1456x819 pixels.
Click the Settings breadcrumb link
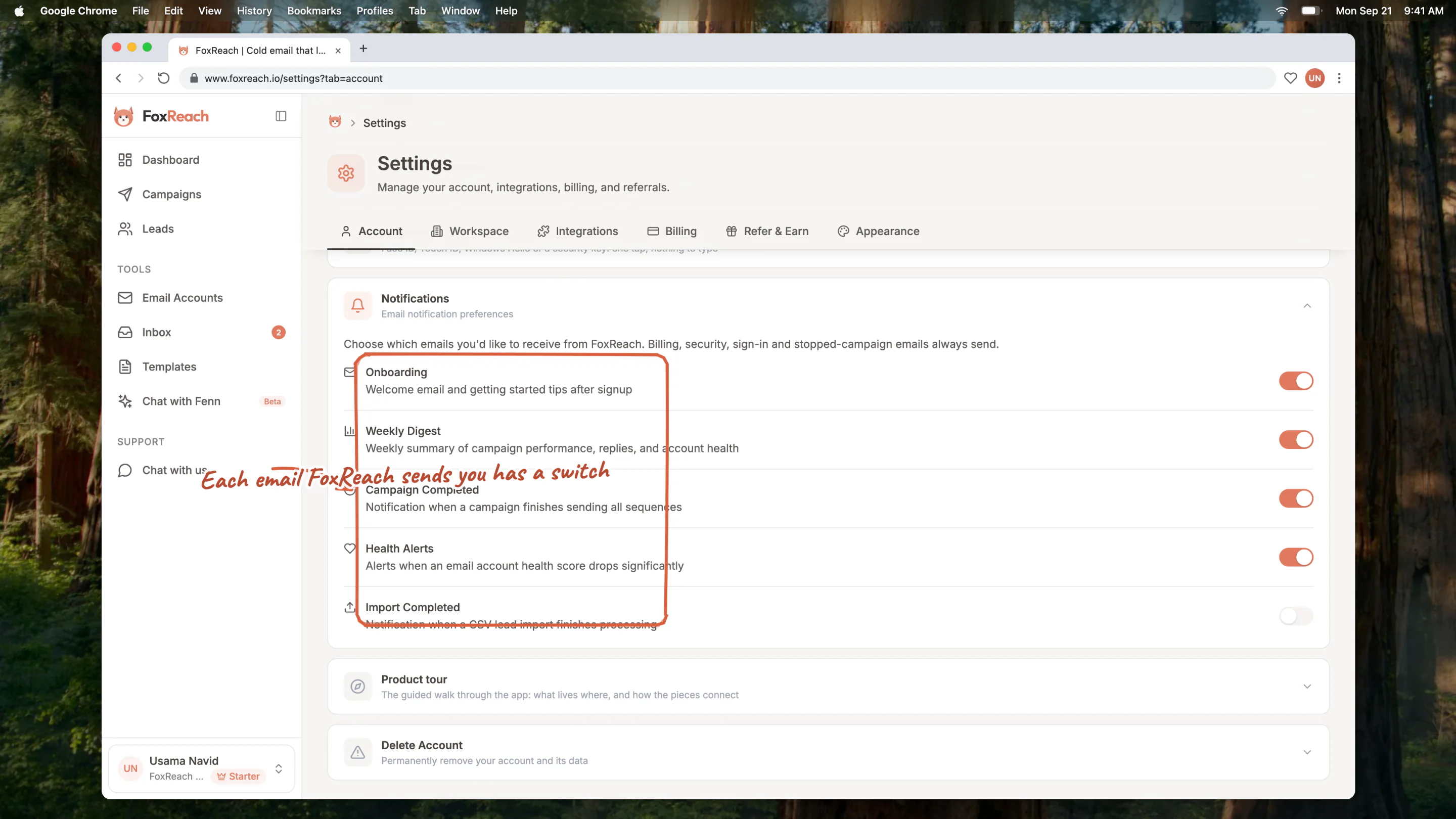click(x=384, y=123)
